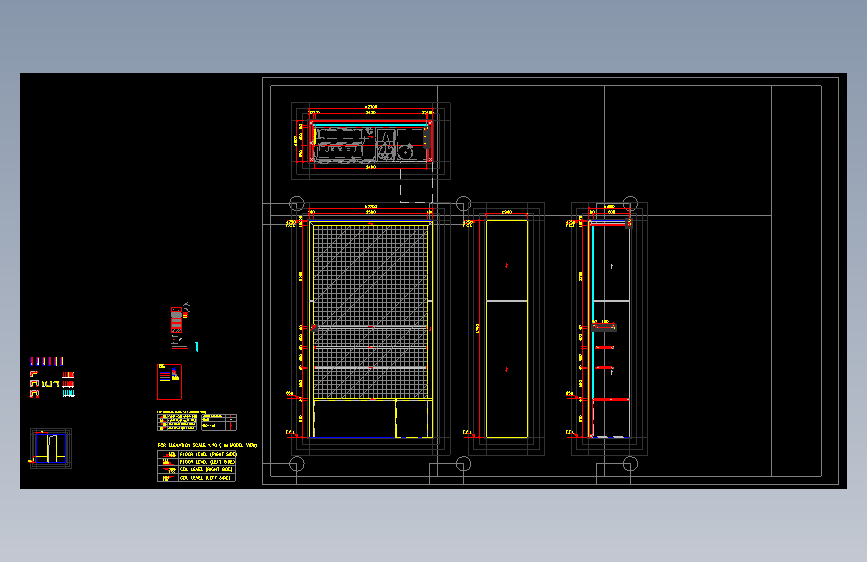Click the cyan comb-shaped symbol

(x=69, y=393)
